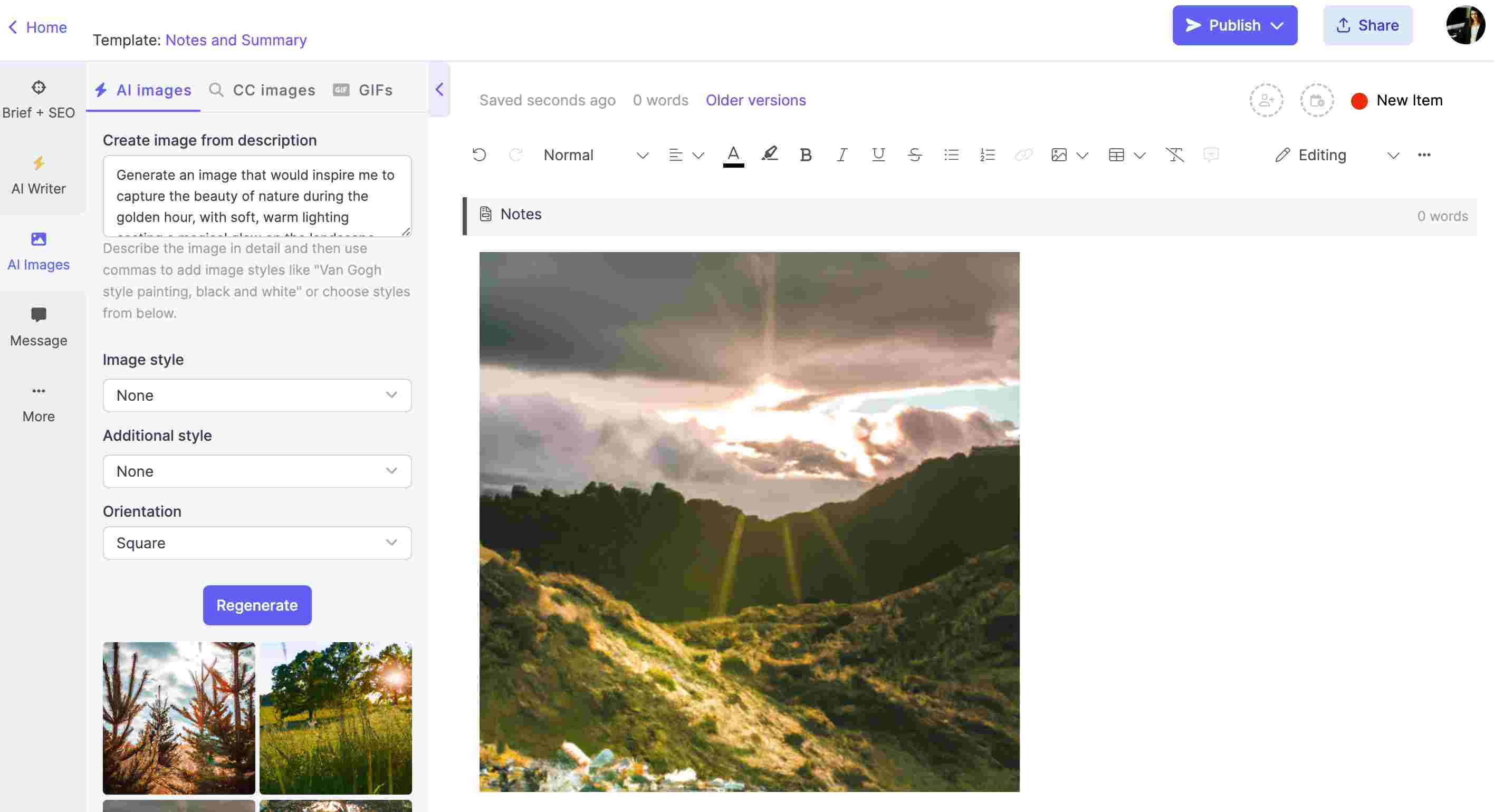This screenshot has width=1494, height=812.
Task: Click the image description input field
Action: click(257, 196)
